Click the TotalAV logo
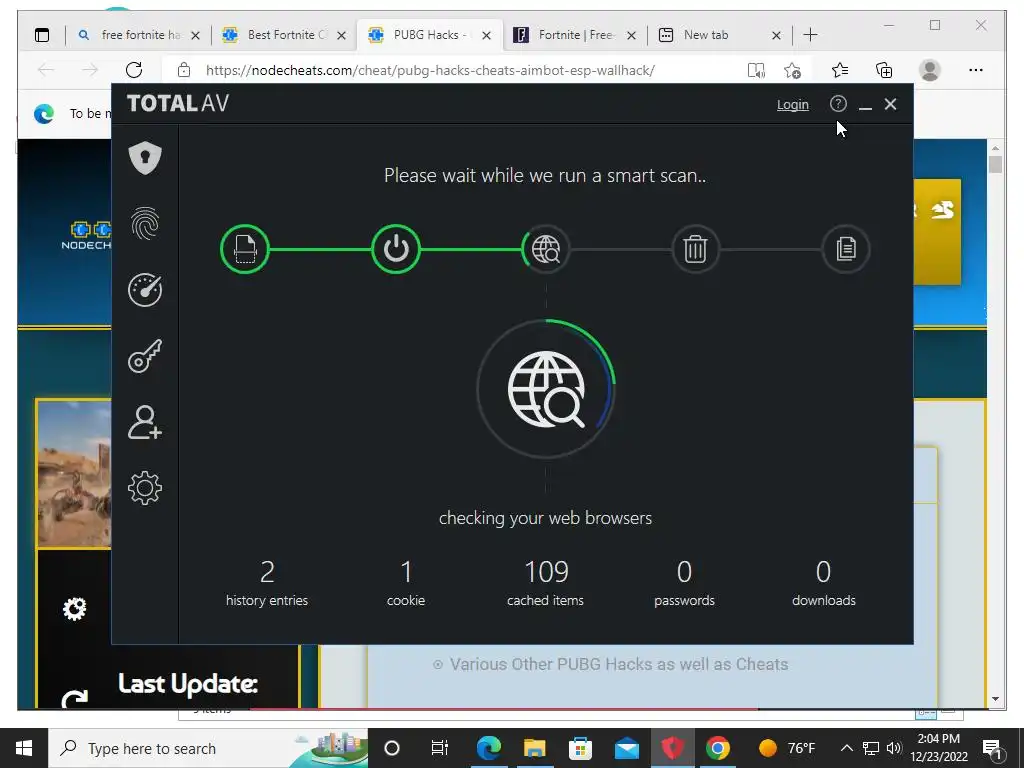This screenshot has height=768, width=1024. [x=178, y=103]
